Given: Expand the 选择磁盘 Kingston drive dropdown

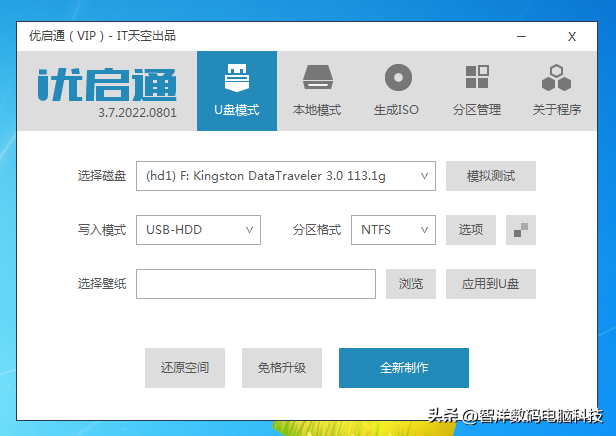Looking at the screenshot, I should [286, 176].
